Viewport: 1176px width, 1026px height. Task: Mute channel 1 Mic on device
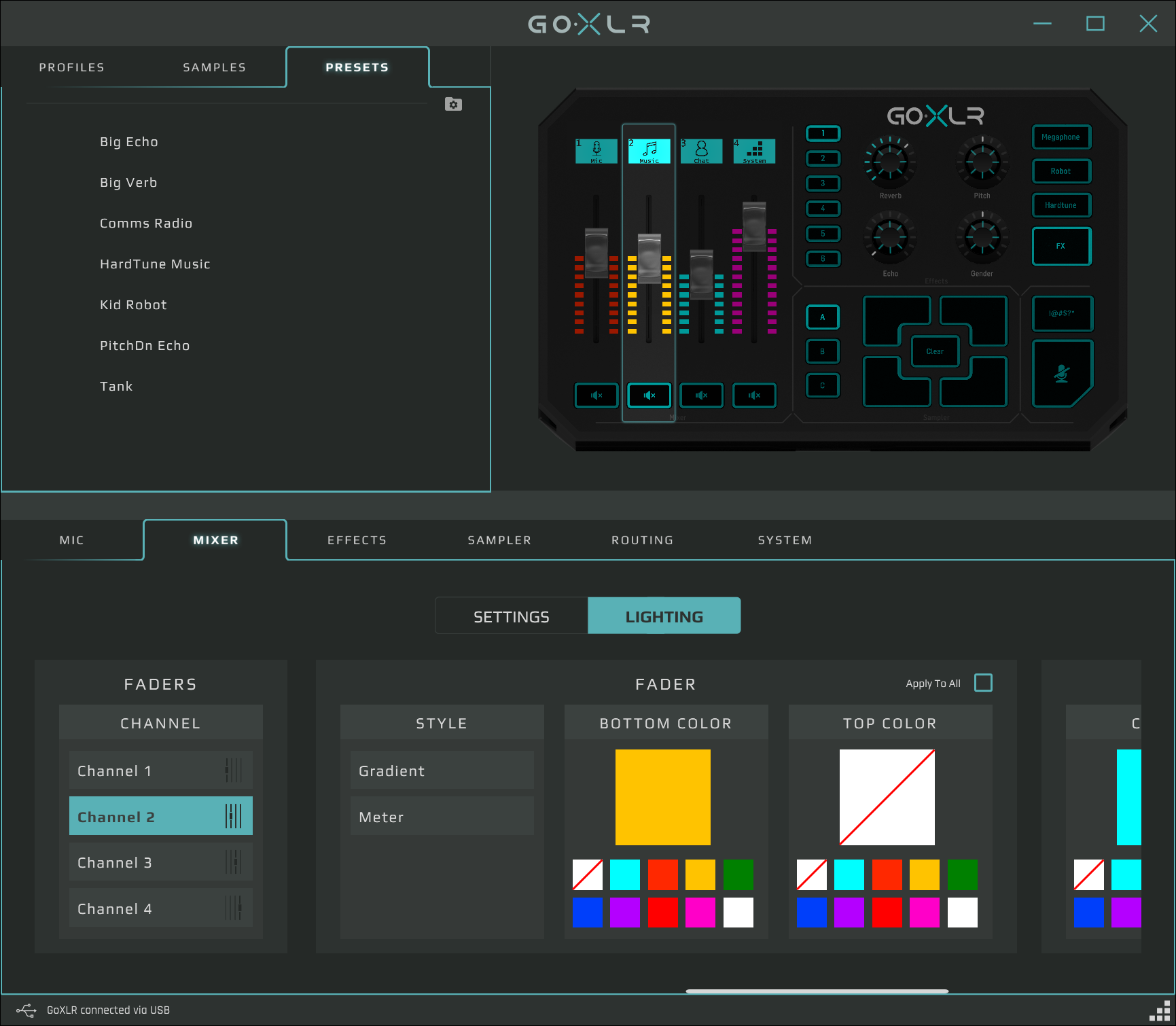[x=596, y=395]
